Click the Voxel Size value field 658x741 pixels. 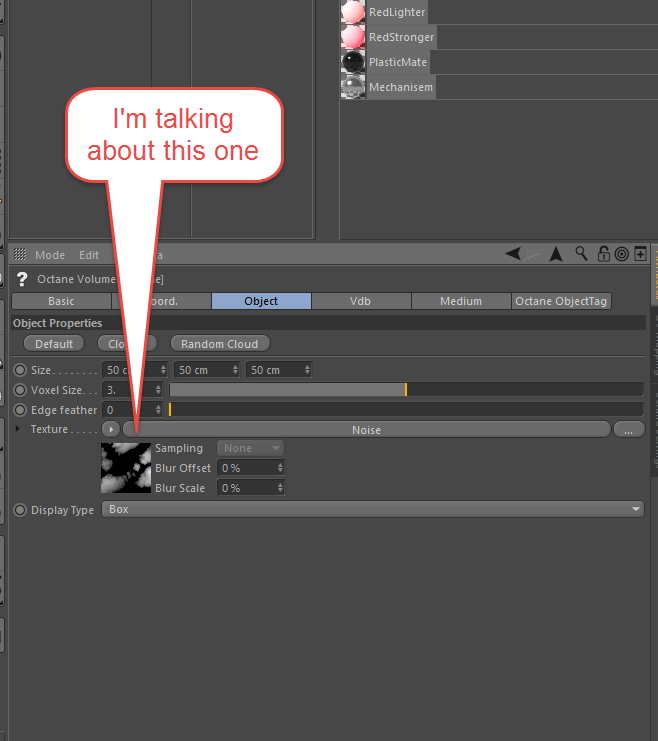click(x=132, y=390)
